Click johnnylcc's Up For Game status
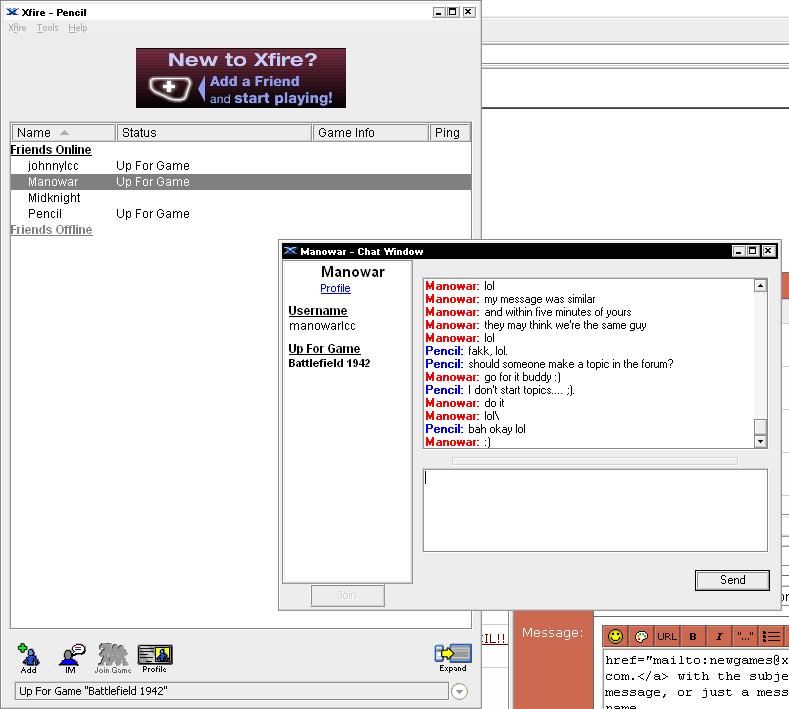This screenshot has width=789, height=709. coord(153,166)
